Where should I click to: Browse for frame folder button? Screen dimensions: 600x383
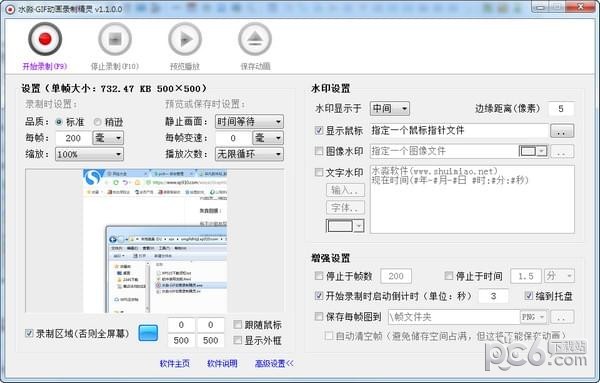(562, 317)
